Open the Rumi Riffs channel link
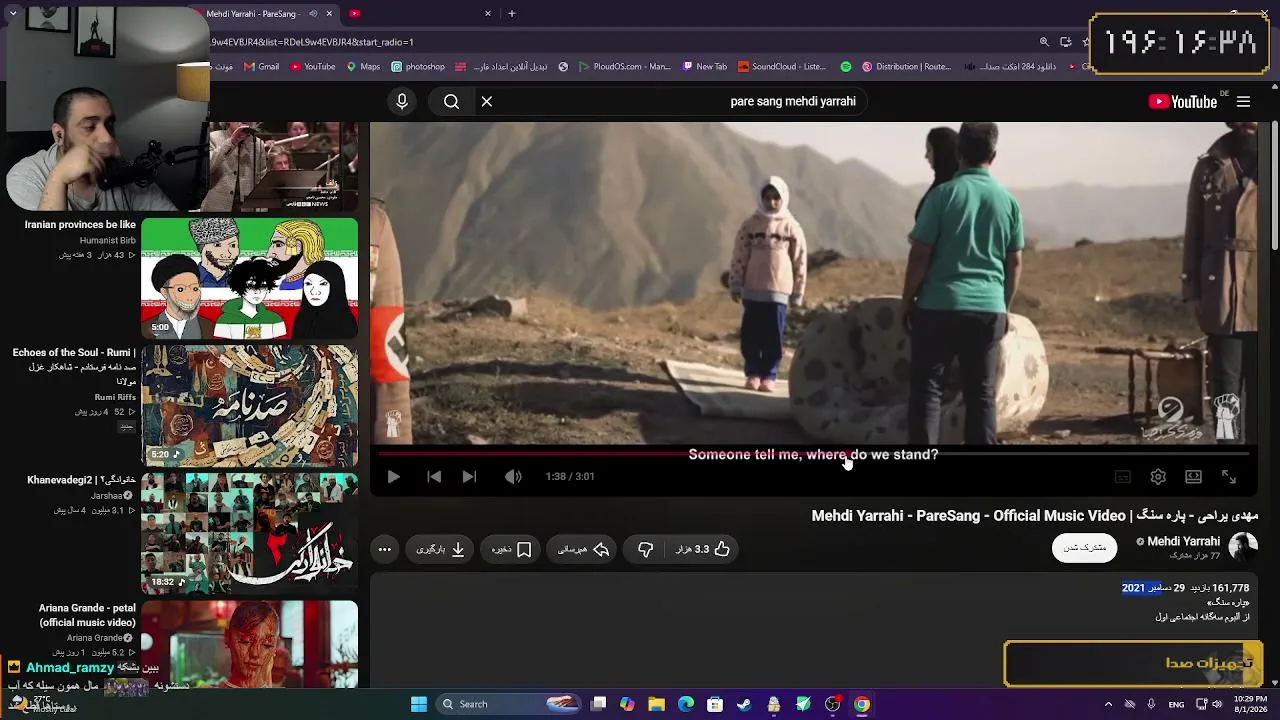The width and height of the screenshot is (1280, 720). [115, 397]
